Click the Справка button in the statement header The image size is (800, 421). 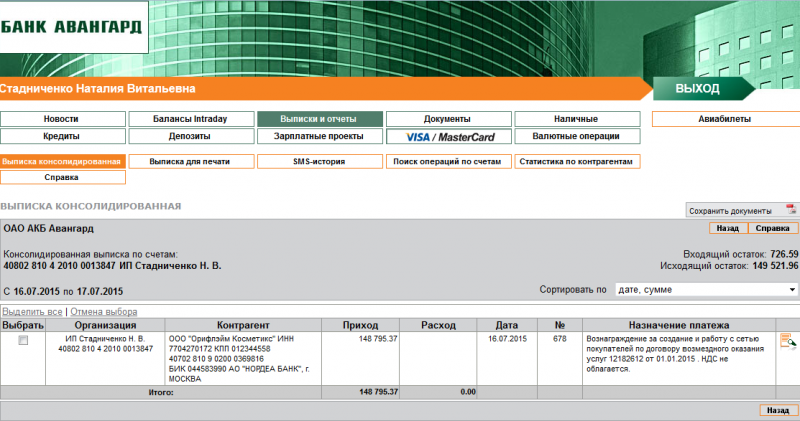[x=773, y=228]
